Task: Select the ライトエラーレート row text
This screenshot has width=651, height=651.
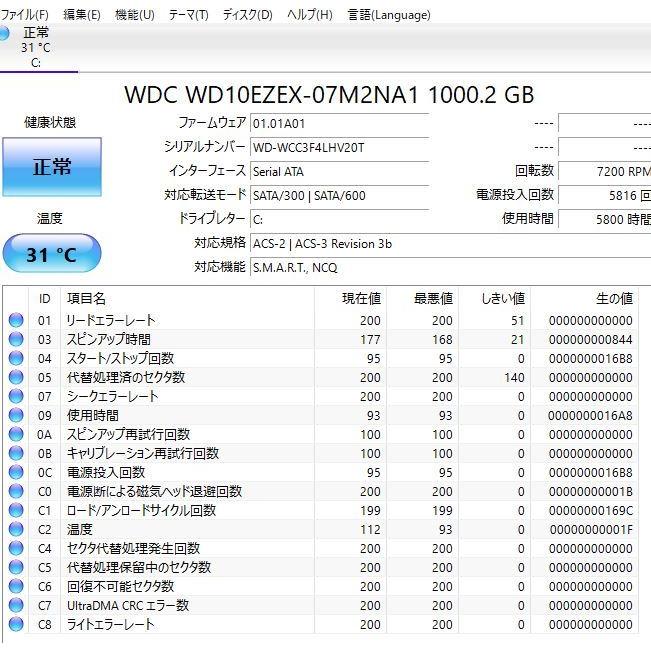Action: tap(110, 624)
